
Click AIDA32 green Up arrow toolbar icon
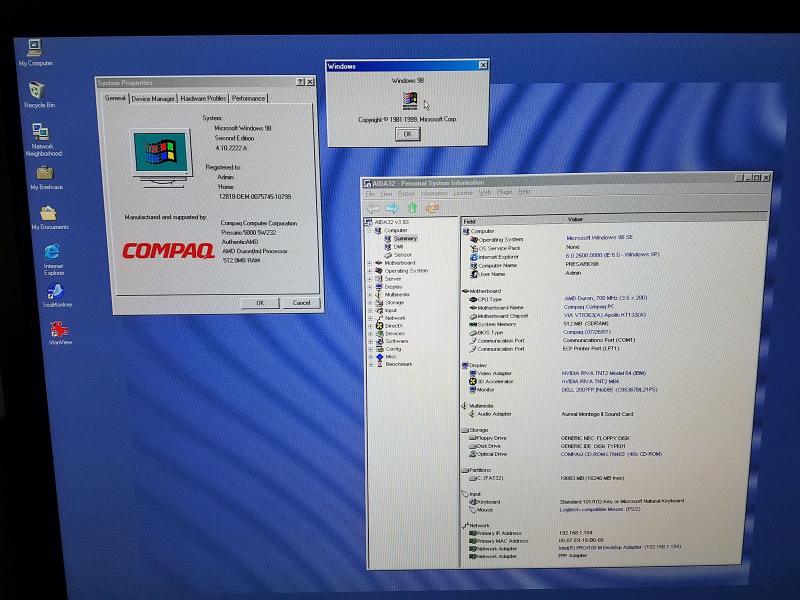[412, 208]
